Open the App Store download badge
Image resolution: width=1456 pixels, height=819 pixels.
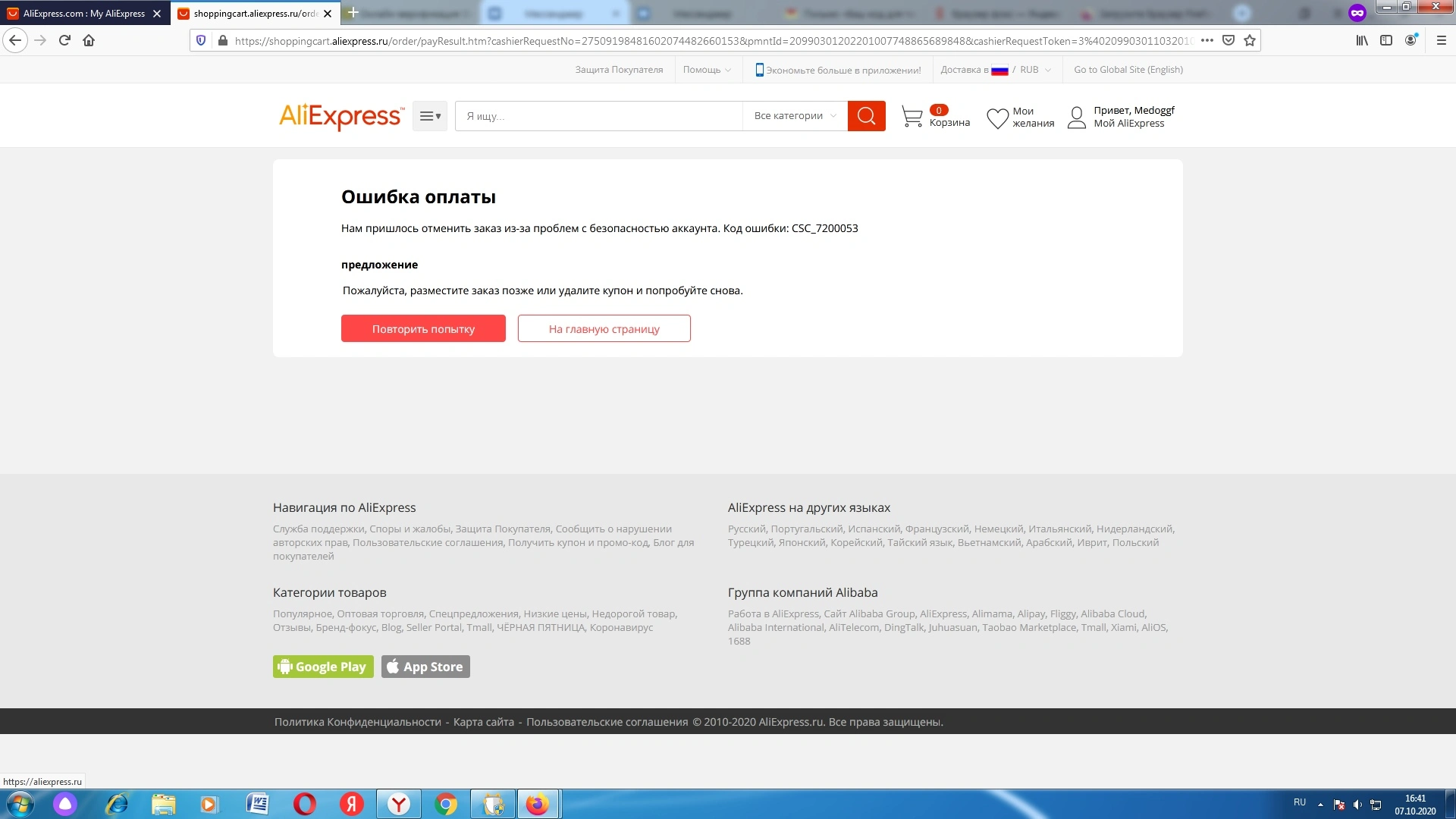click(x=425, y=667)
